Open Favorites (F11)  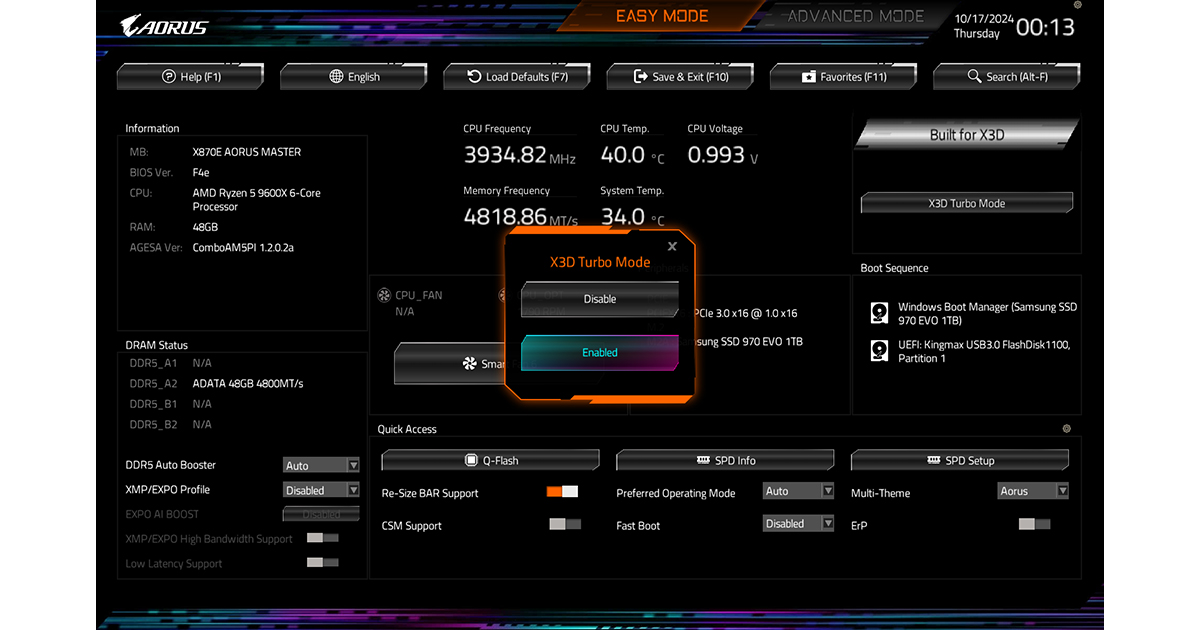(x=844, y=77)
